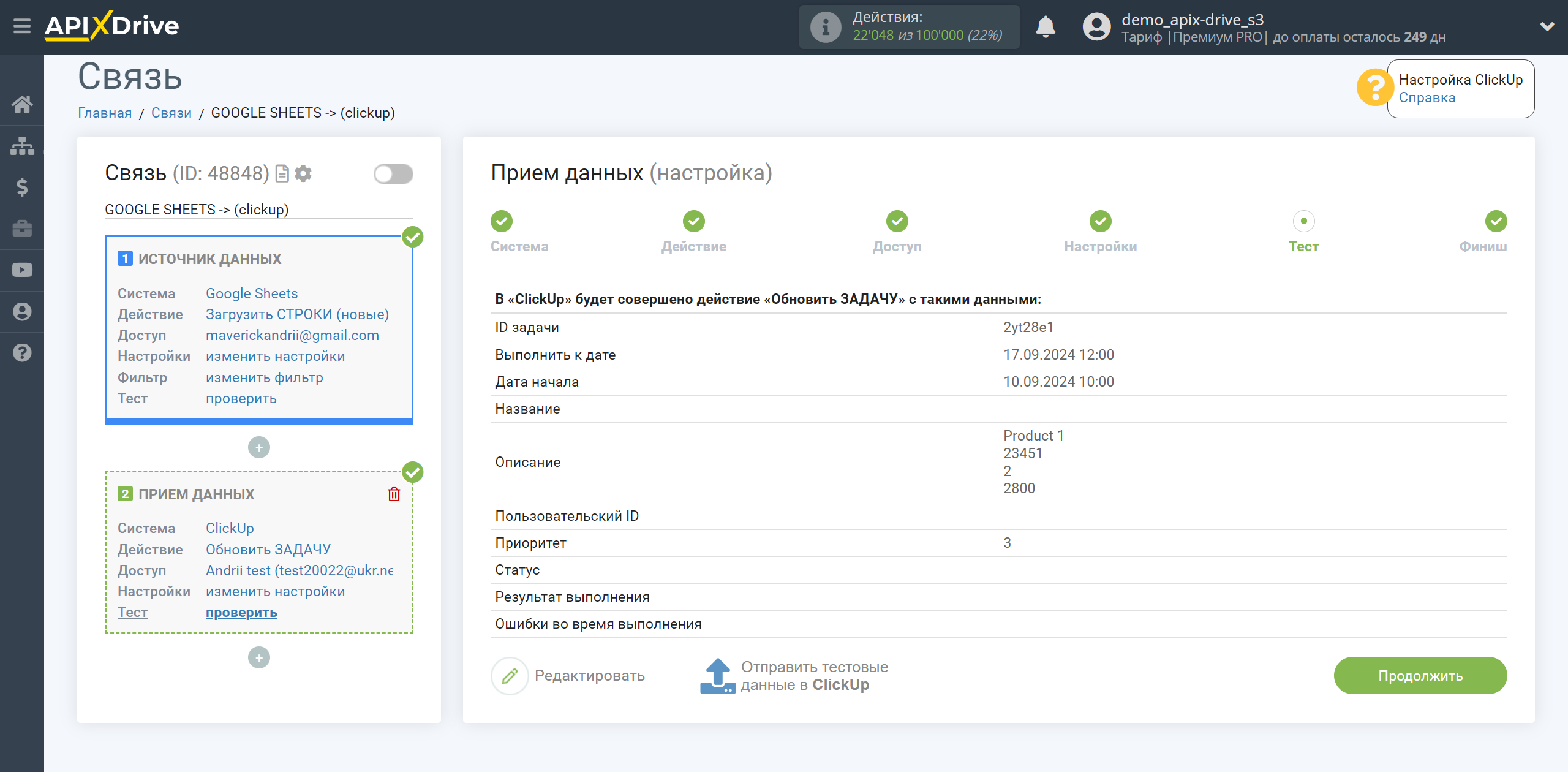Select start date 10.09.2024 10:00
Viewport: 1568px width, 772px height.
[x=1058, y=382]
